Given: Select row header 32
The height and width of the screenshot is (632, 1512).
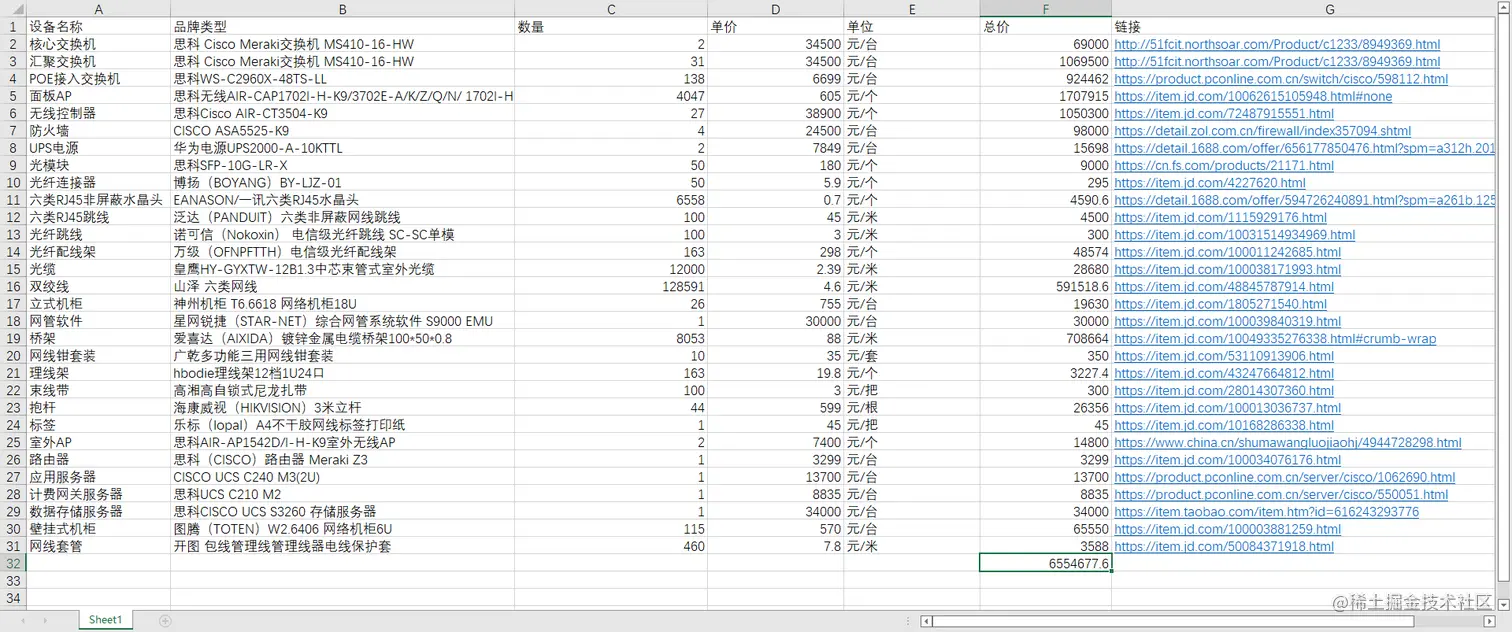Looking at the screenshot, I should pos(13,563).
